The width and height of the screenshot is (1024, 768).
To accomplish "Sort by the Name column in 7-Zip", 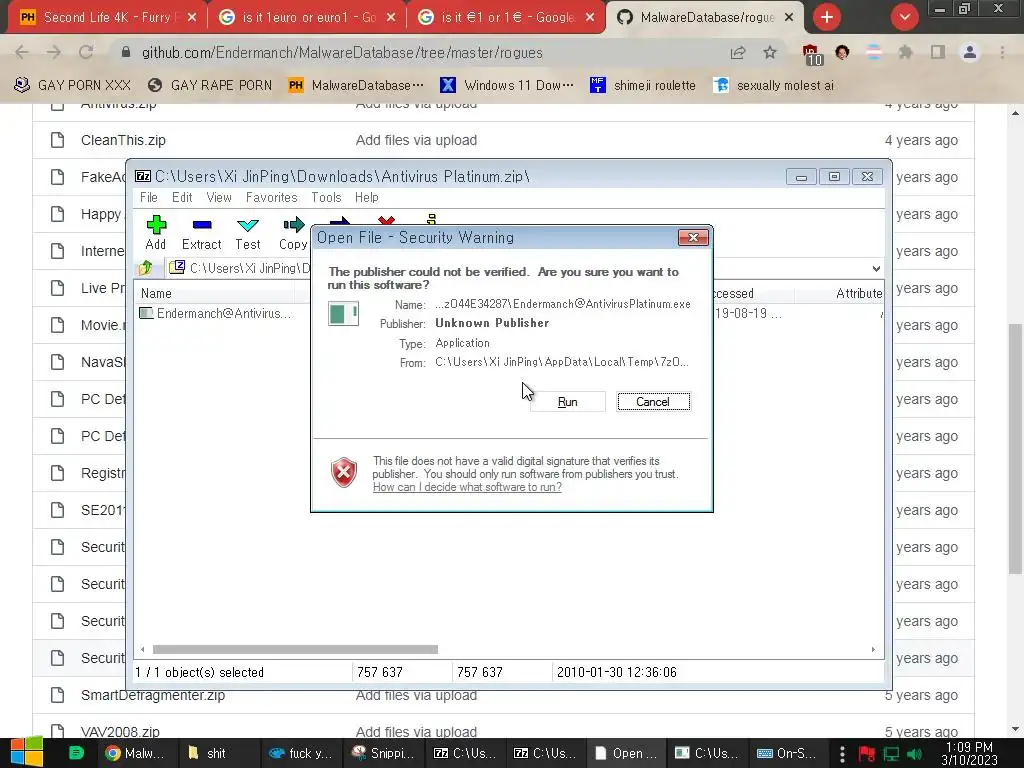I will click(156, 294).
